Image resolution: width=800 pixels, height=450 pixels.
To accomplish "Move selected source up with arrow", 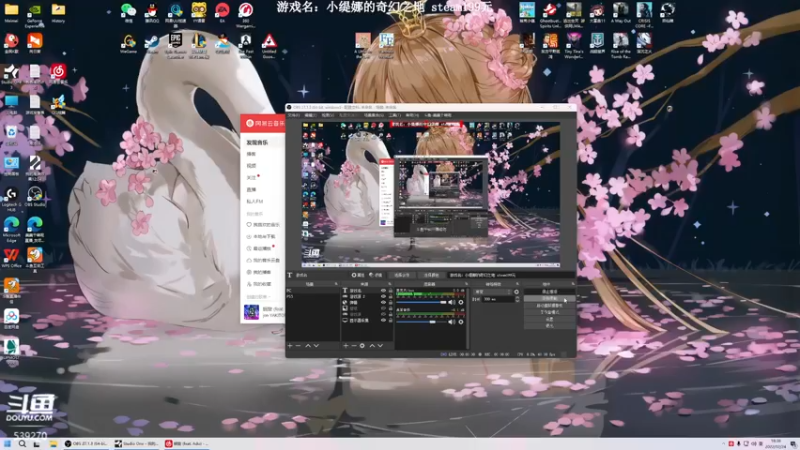I will click(372, 345).
